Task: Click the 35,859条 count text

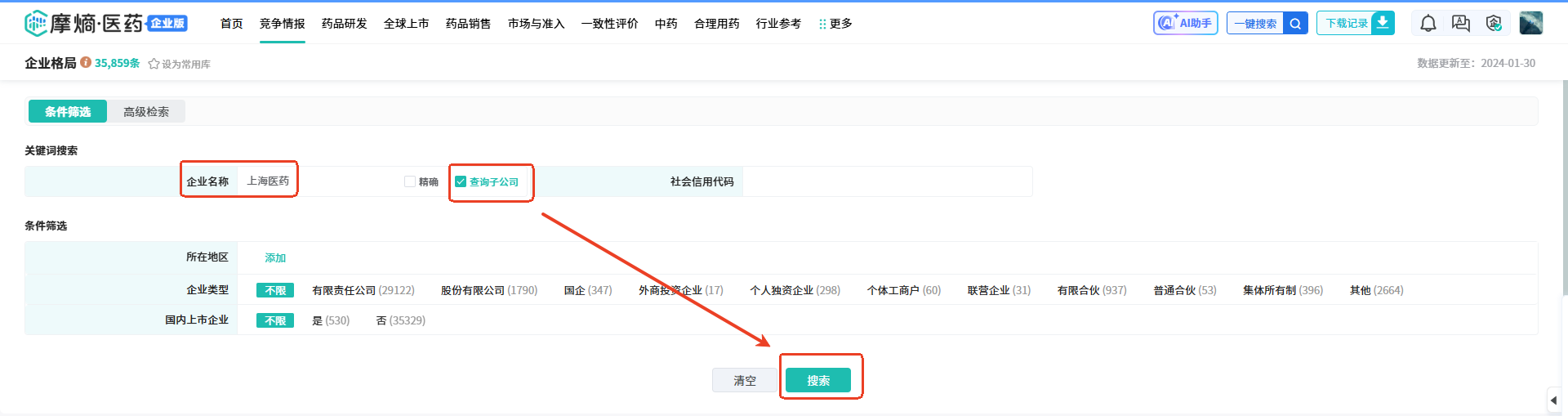Action: click(117, 63)
